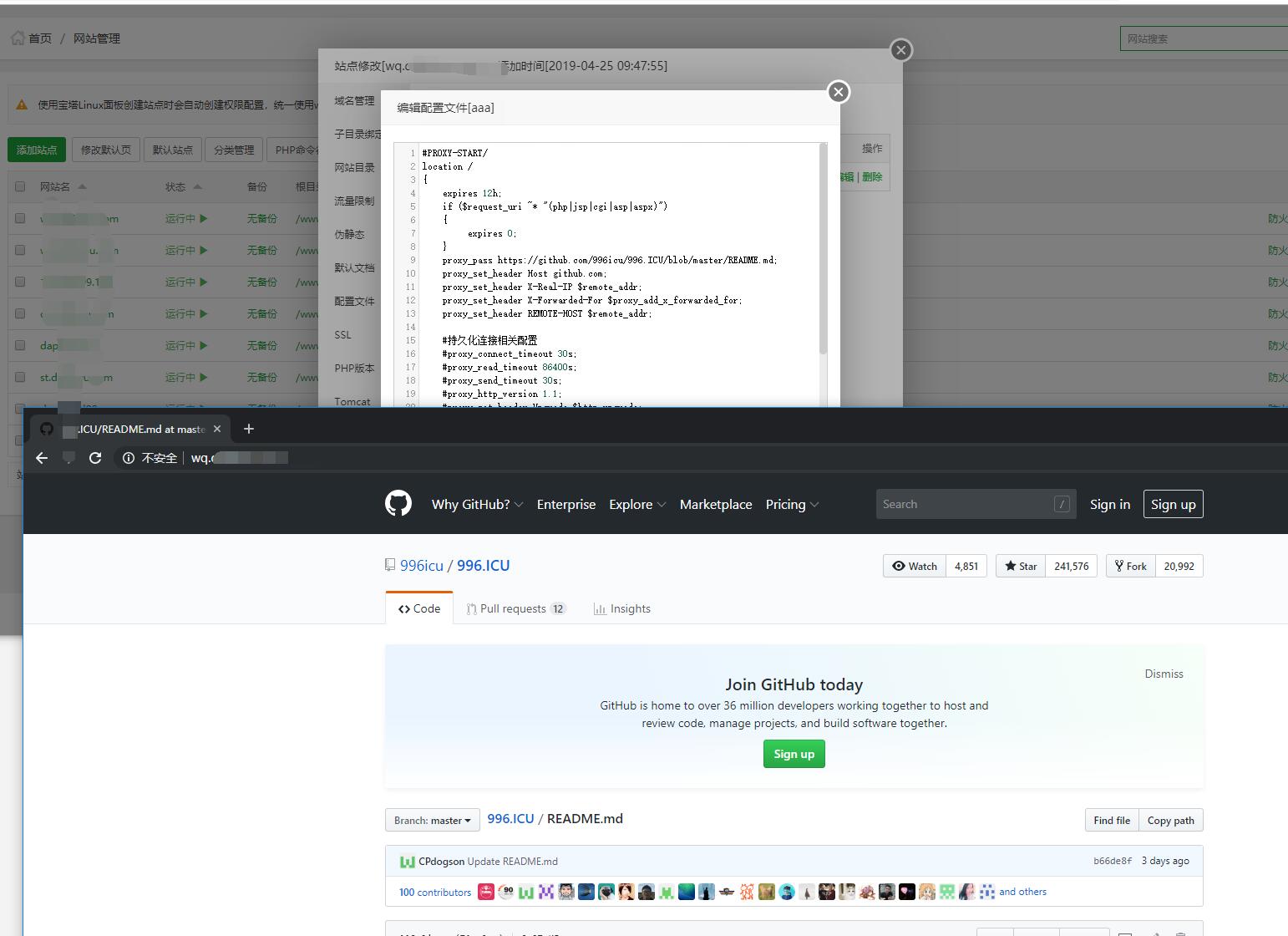The image size is (1288, 936).
Task: Click the Find file button
Action: click(1112, 820)
